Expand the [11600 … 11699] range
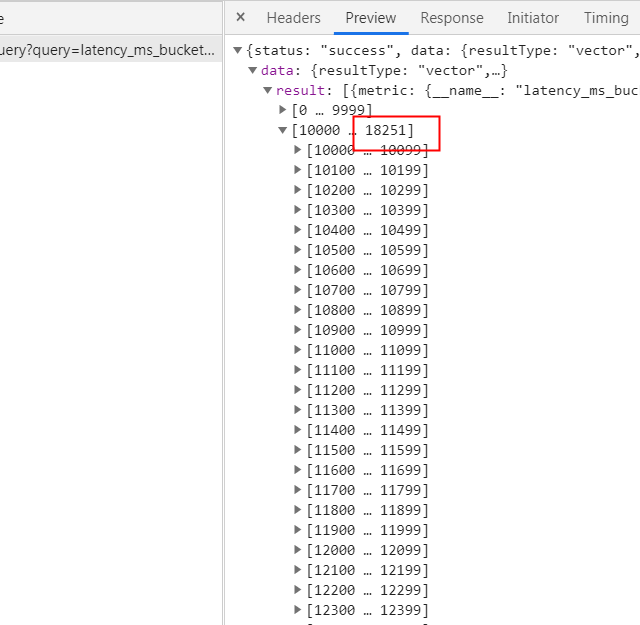This screenshot has width=640, height=625. pyautogui.click(x=298, y=470)
